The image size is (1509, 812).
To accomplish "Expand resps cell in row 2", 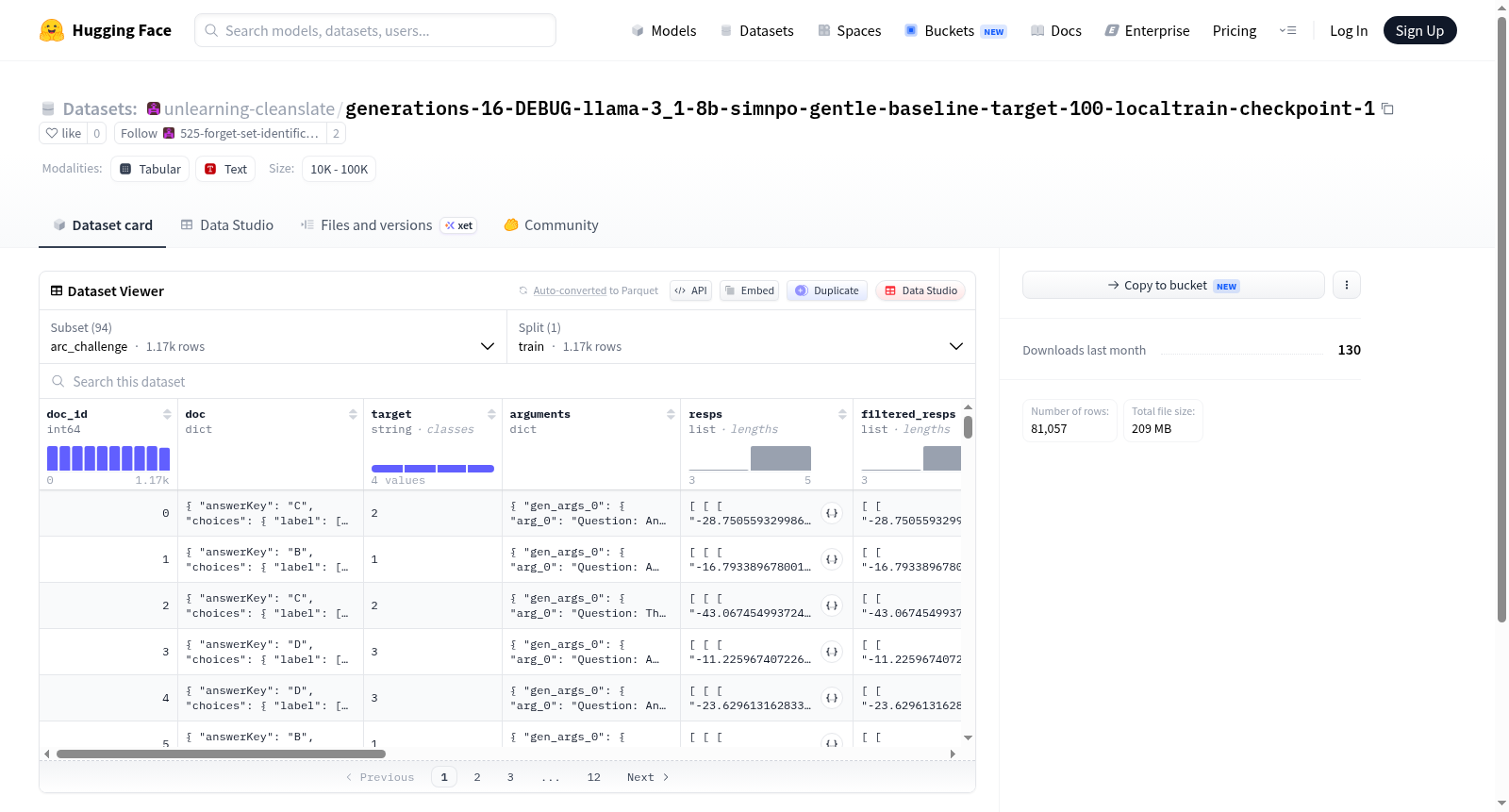I will (832, 605).
